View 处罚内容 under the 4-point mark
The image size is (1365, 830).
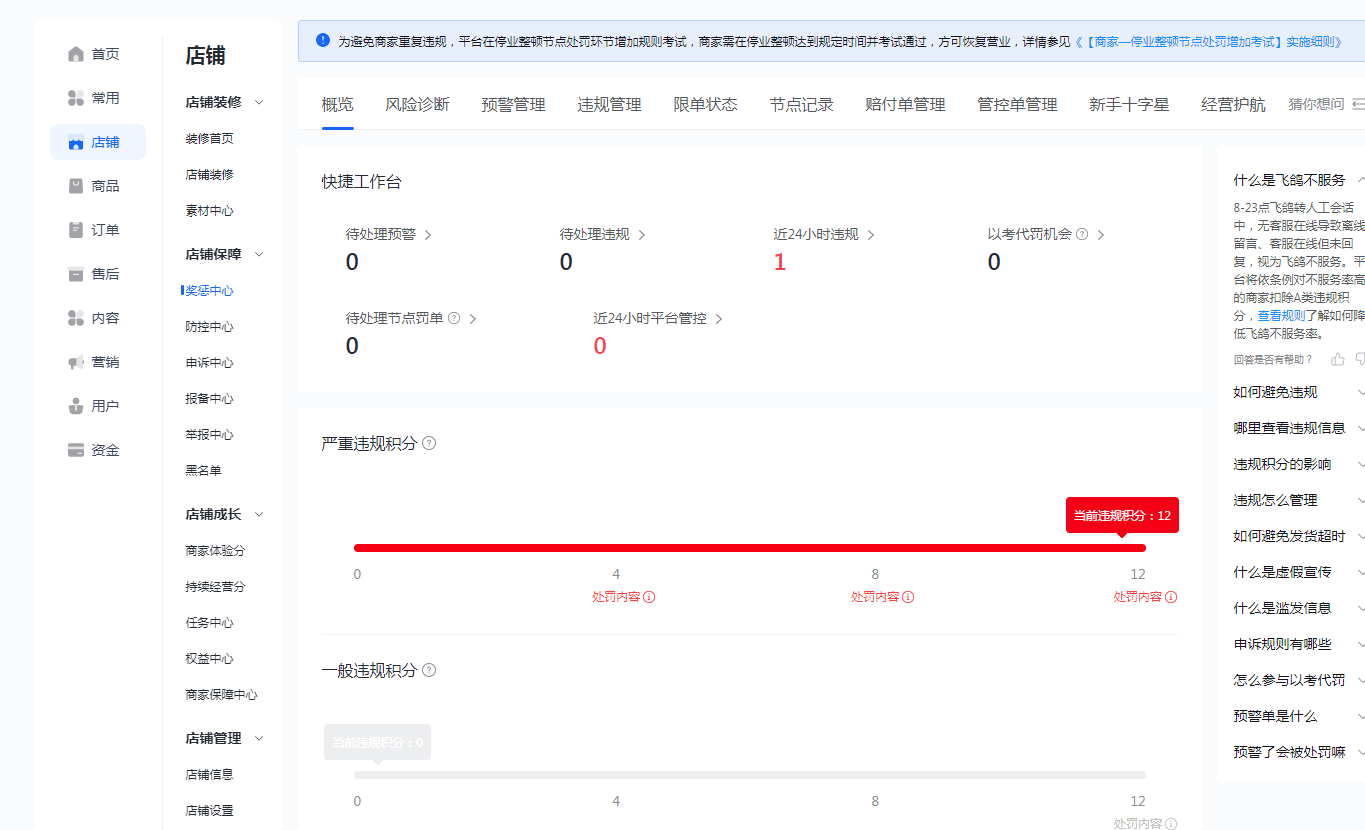coord(623,597)
